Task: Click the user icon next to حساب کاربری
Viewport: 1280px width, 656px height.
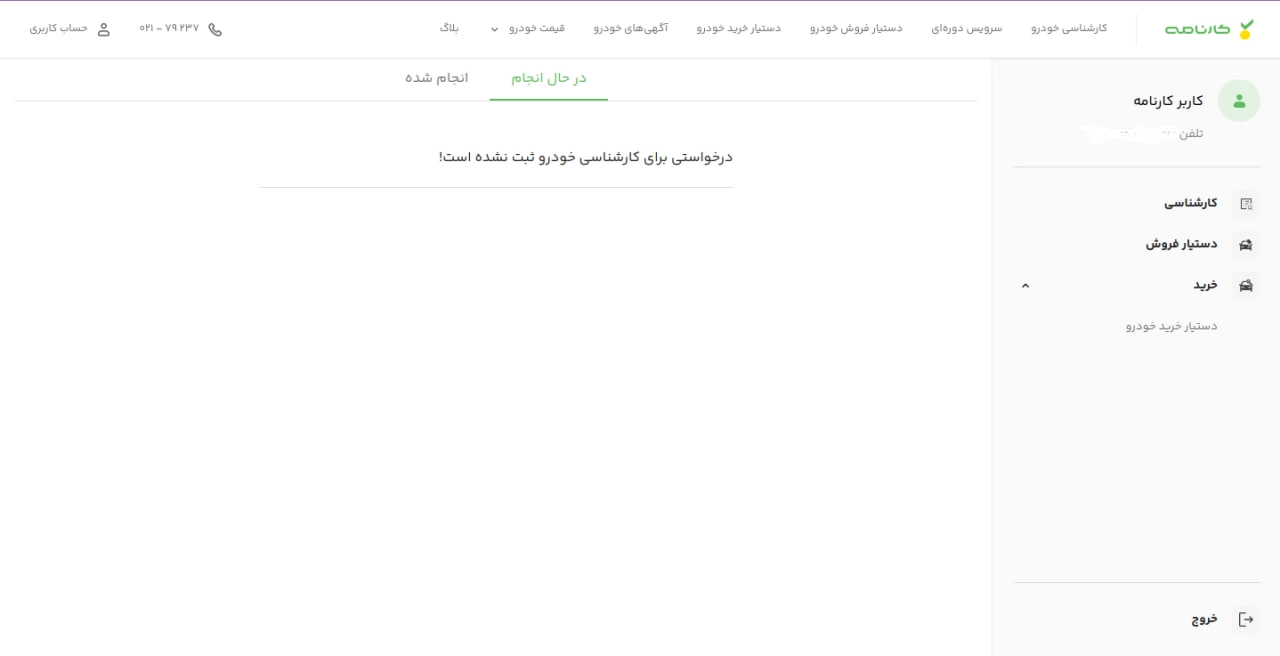Action: [104, 29]
